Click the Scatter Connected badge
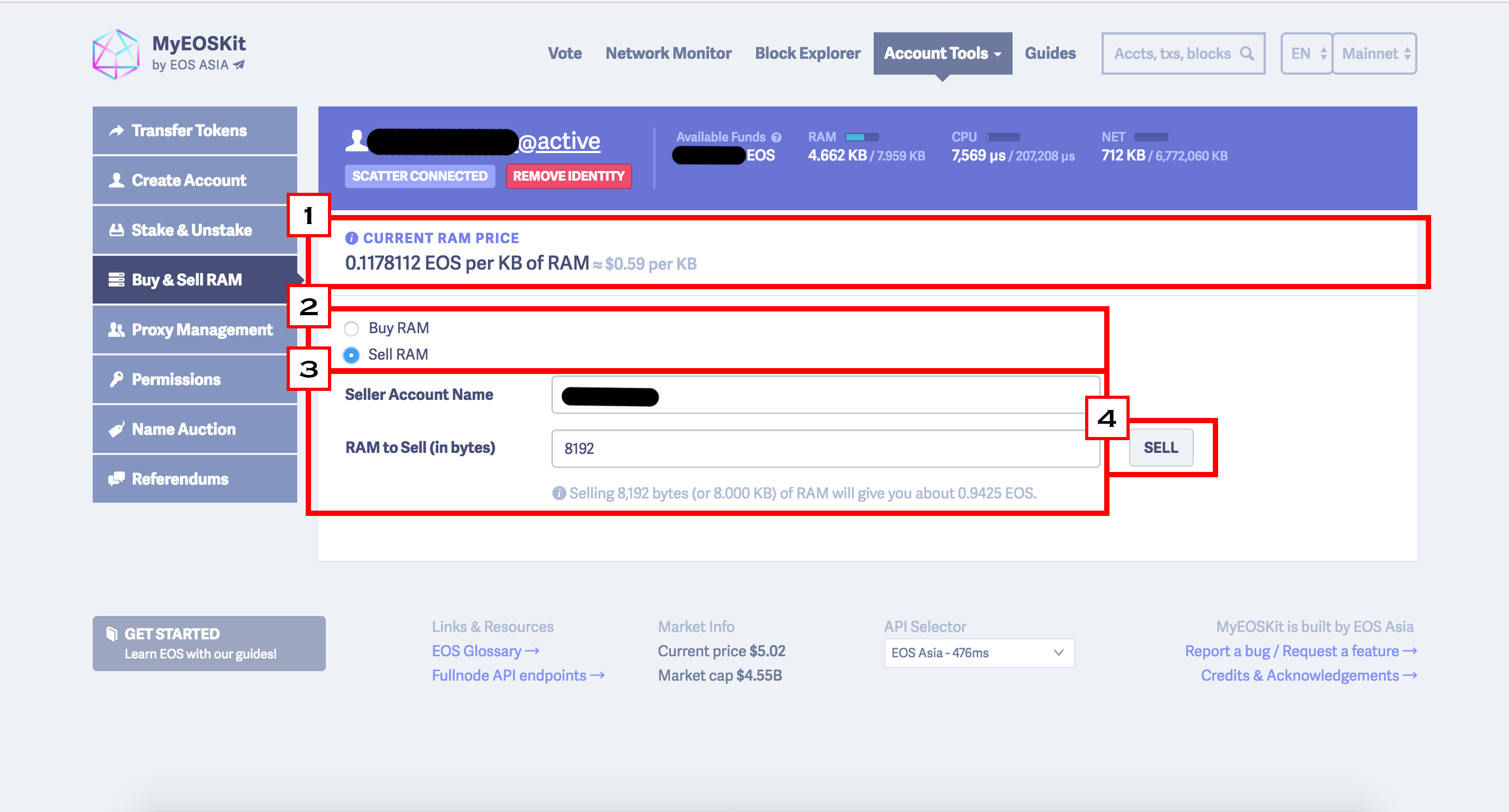This screenshot has width=1509, height=812. click(420, 176)
